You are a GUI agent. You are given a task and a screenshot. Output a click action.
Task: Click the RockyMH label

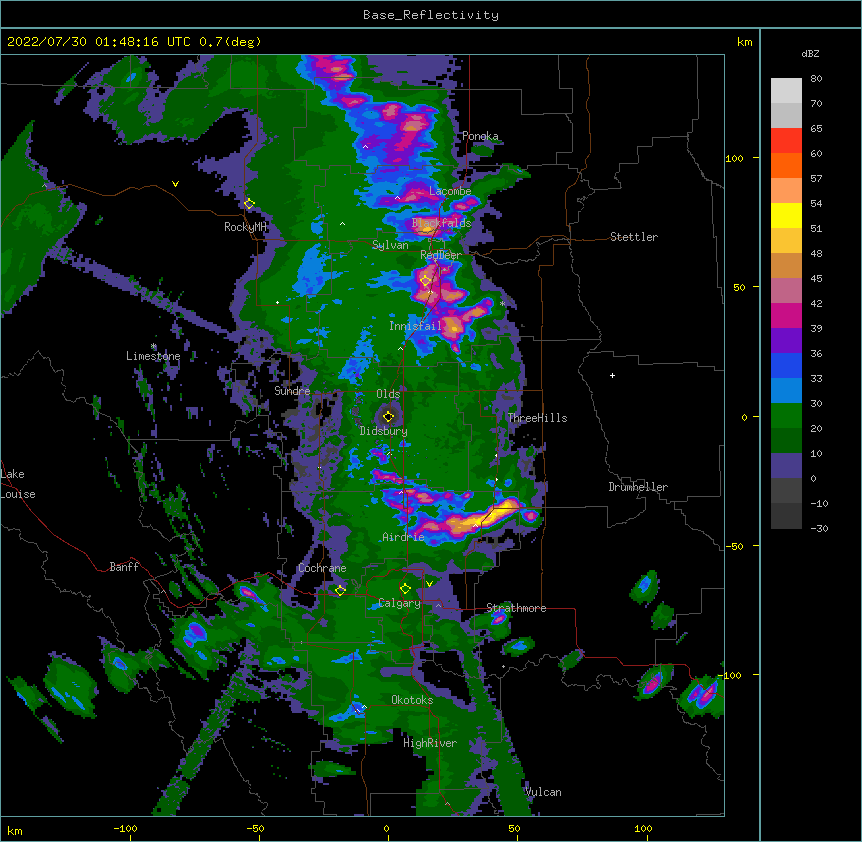click(245, 227)
